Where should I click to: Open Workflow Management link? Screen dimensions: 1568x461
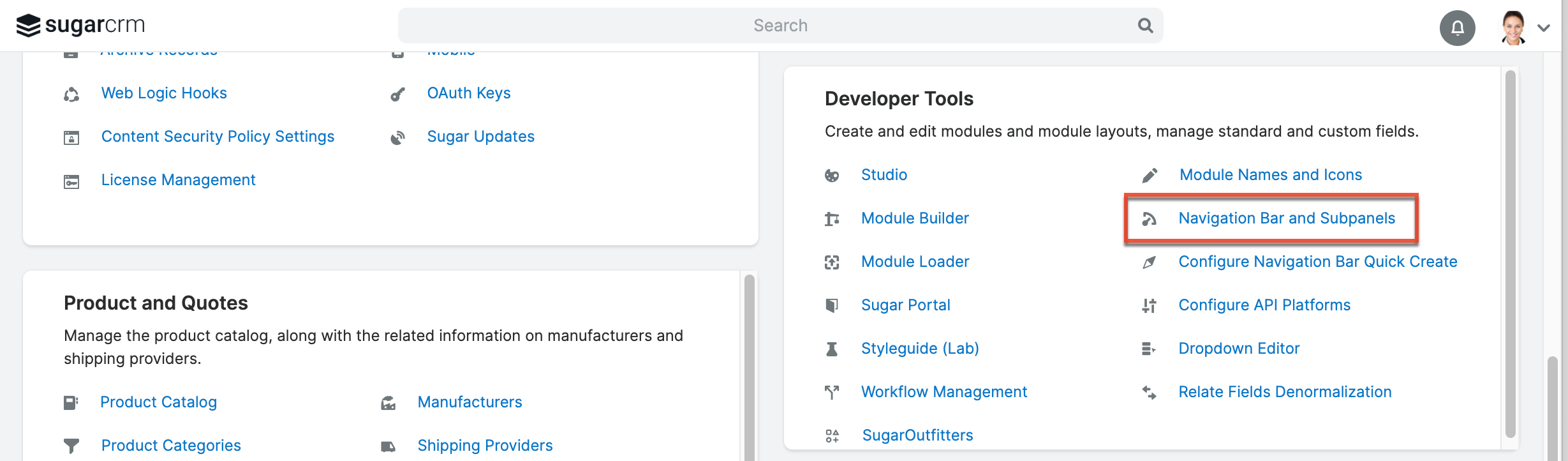tap(944, 392)
